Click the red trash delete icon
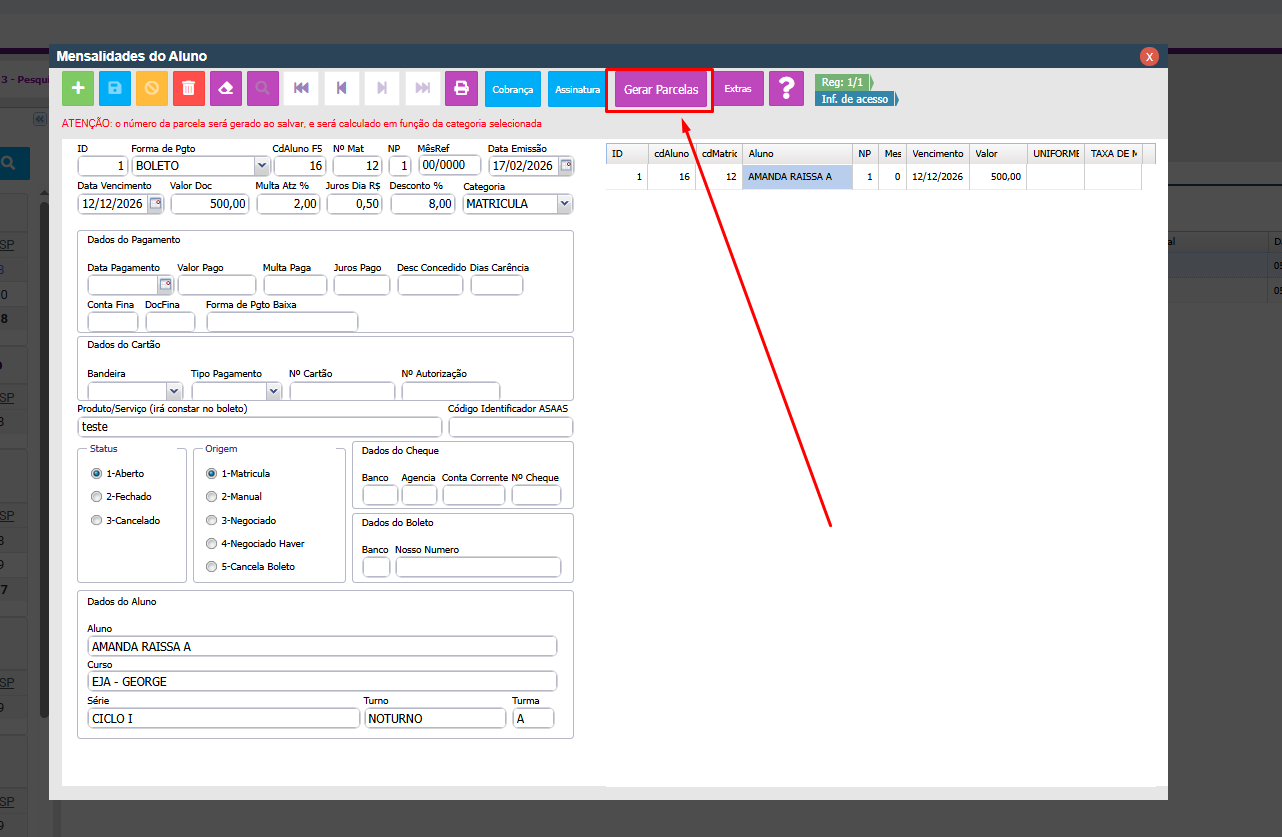The image size is (1282, 837). tap(188, 89)
